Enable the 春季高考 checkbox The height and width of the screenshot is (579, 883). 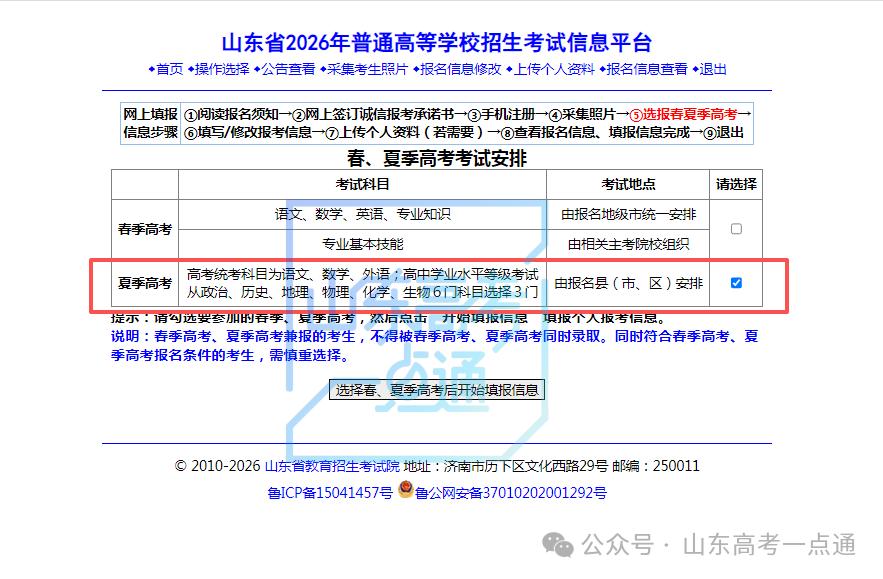point(736,228)
